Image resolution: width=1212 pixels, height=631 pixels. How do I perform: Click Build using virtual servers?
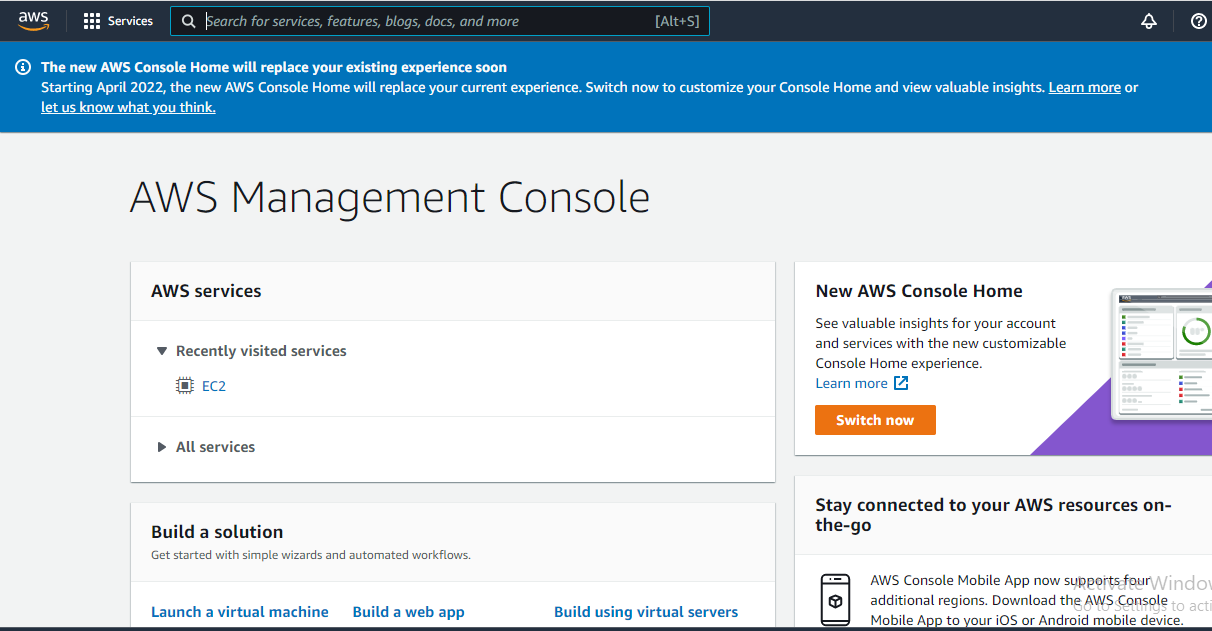pyautogui.click(x=646, y=611)
